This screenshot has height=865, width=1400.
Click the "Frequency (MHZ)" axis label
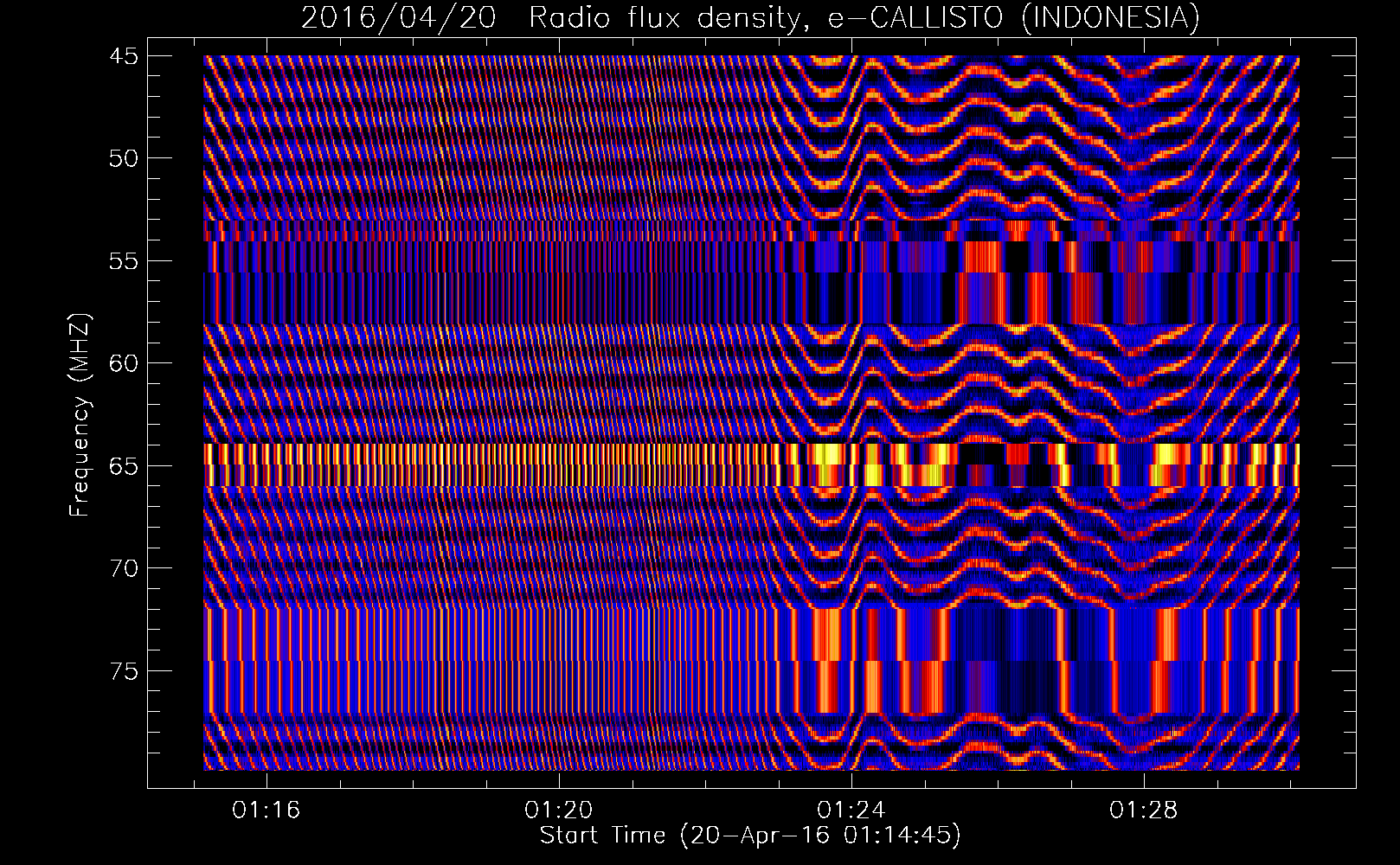point(80,415)
